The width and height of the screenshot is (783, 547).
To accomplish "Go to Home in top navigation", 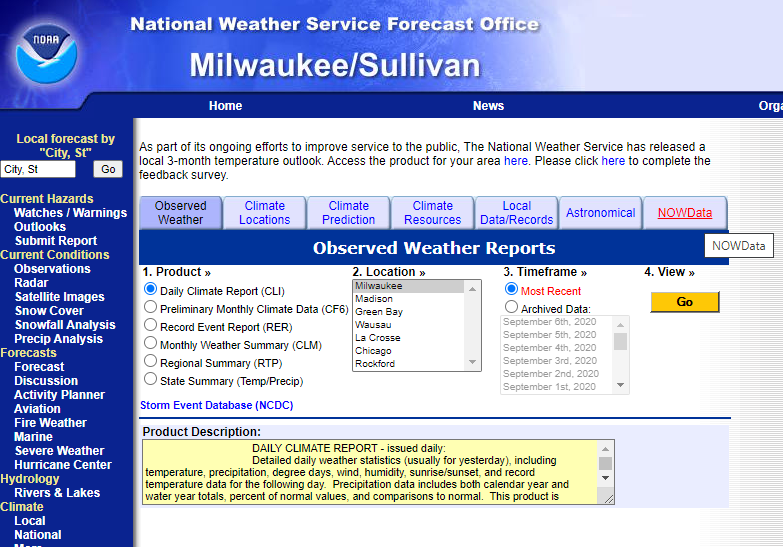I will coord(225,106).
